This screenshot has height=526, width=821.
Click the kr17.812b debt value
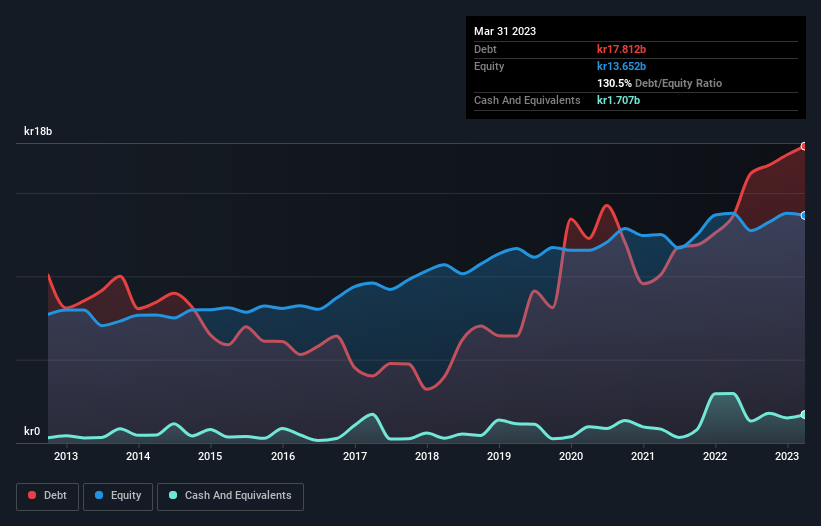[622, 49]
